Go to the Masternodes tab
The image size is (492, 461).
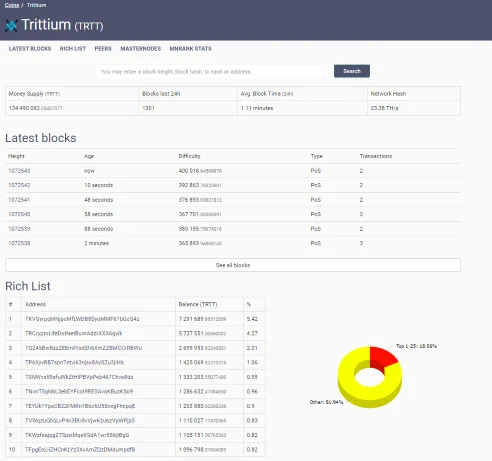click(x=141, y=49)
